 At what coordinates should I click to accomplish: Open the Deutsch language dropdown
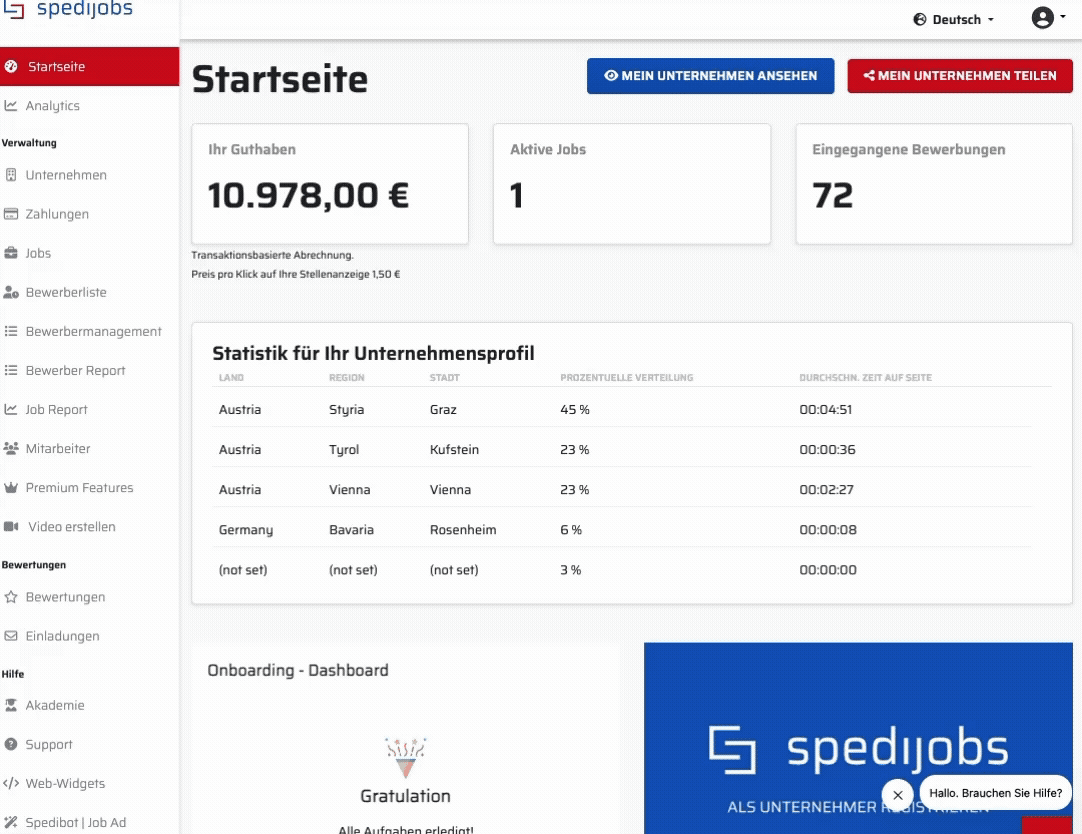954,19
